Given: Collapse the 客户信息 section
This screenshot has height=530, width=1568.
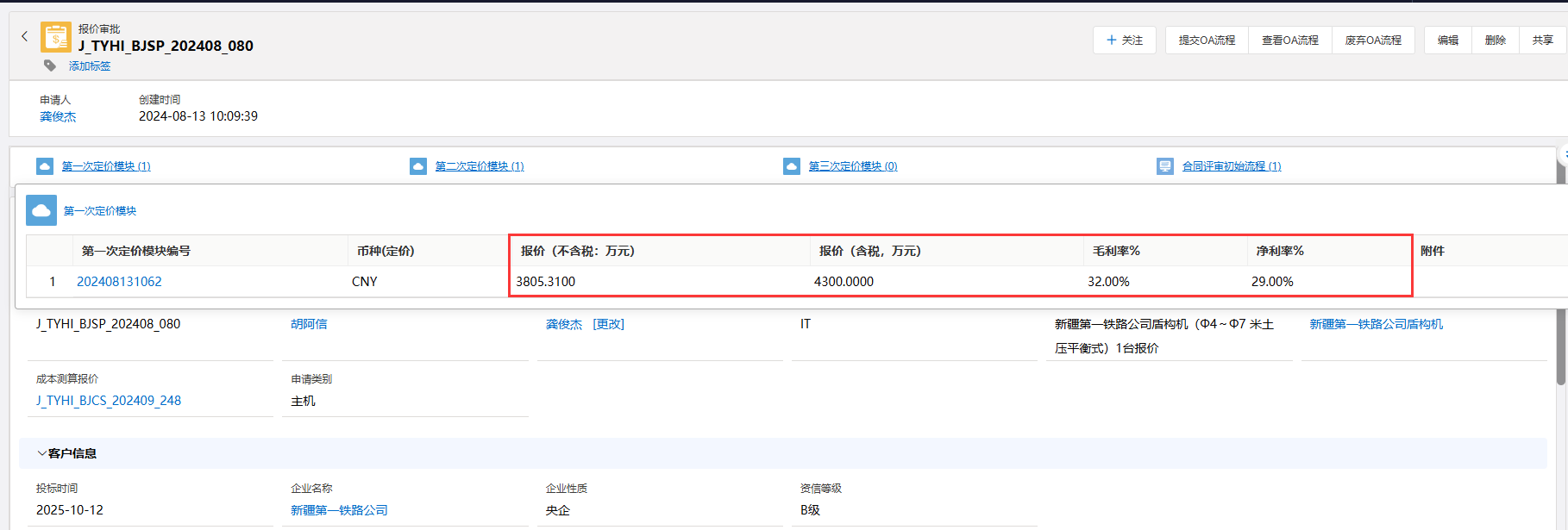Looking at the screenshot, I should pyautogui.click(x=42, y=453).
